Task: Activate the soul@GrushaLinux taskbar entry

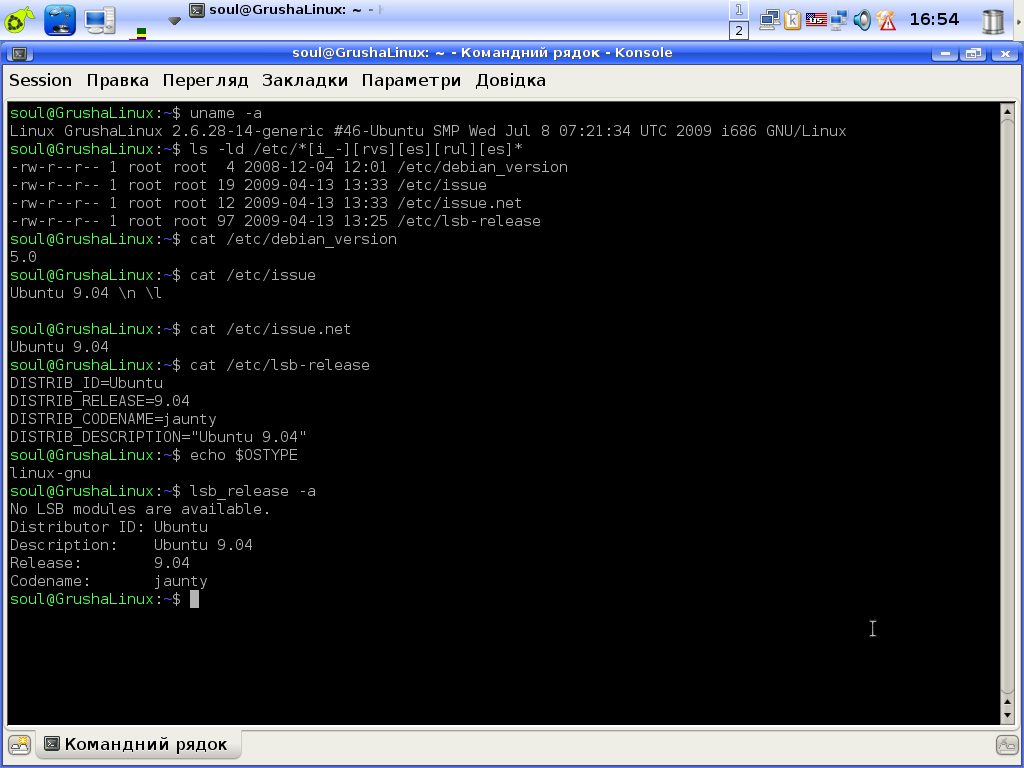Action: (x=286, y=10)
